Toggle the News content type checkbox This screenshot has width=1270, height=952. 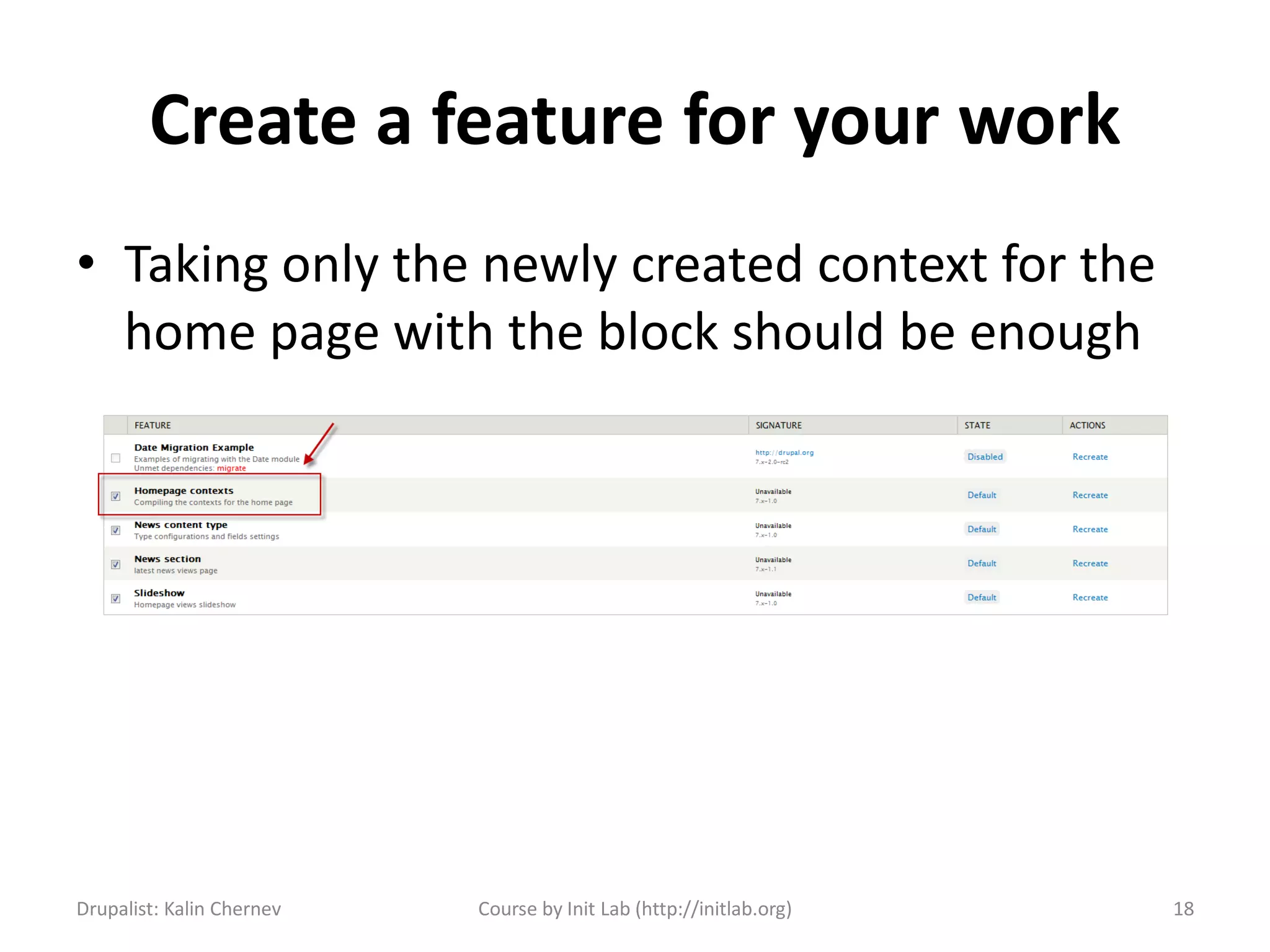pyautogui.click(x=115, y=530)
